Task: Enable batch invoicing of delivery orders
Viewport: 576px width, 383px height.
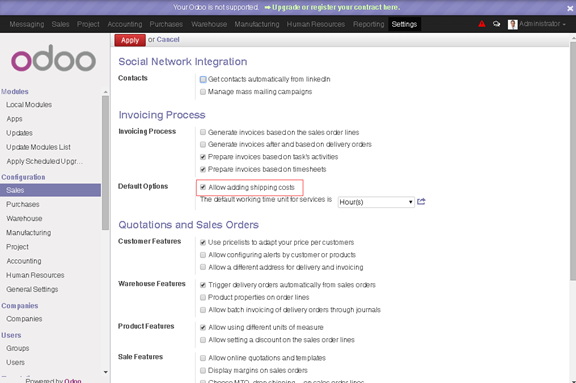Action: (x=203, y=310)
